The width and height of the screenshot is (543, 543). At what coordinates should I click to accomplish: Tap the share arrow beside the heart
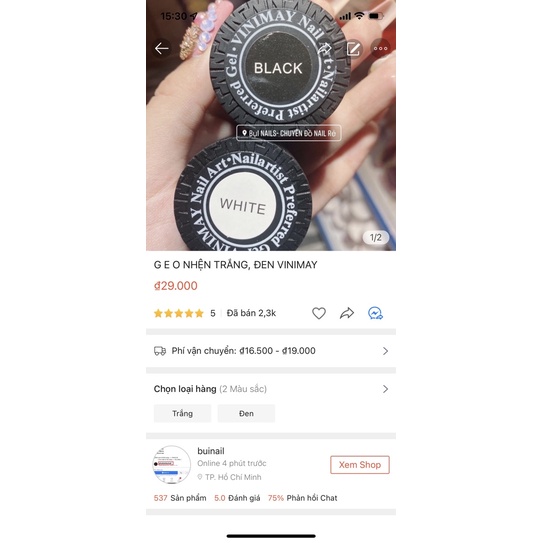coord(347,313)
